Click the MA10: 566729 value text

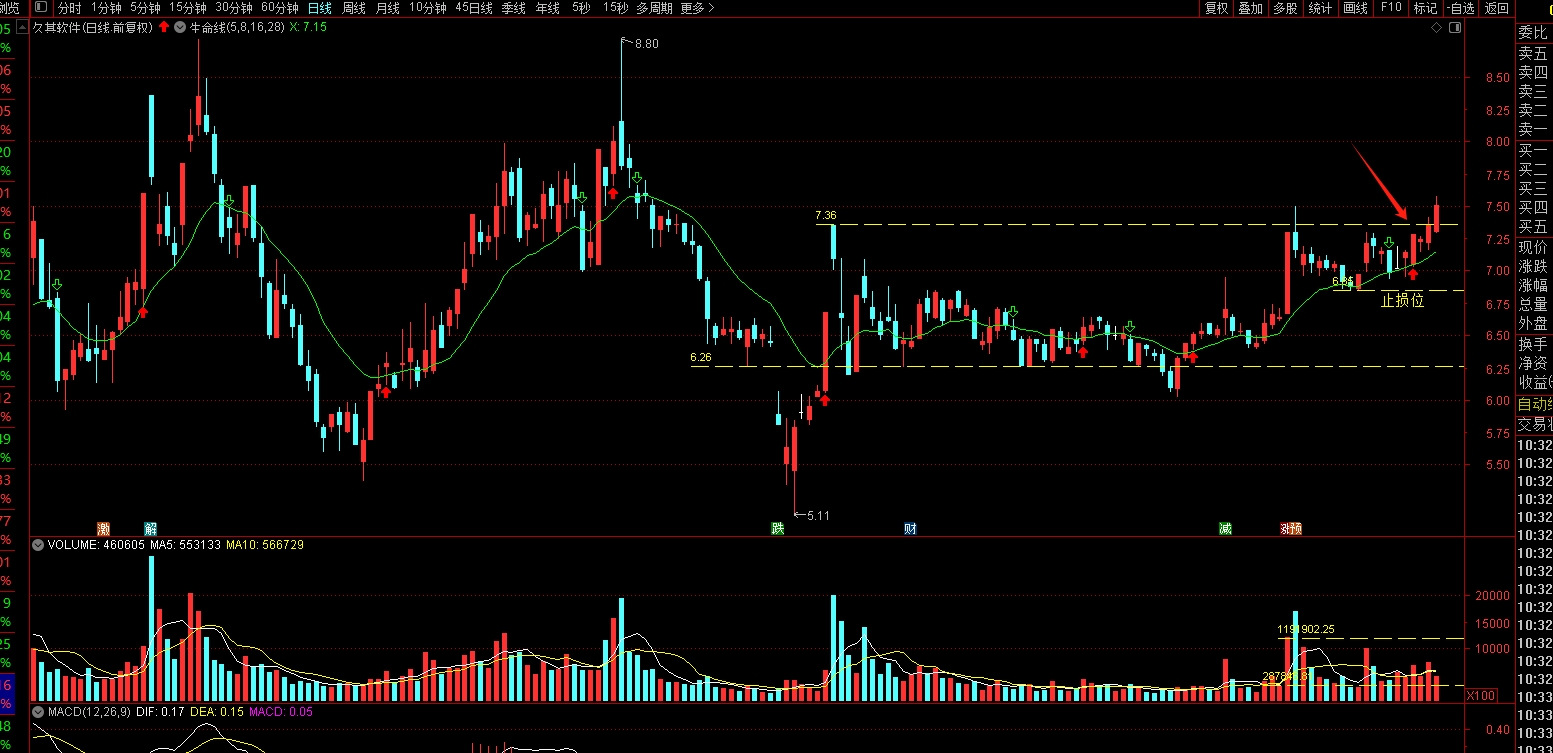265,545
